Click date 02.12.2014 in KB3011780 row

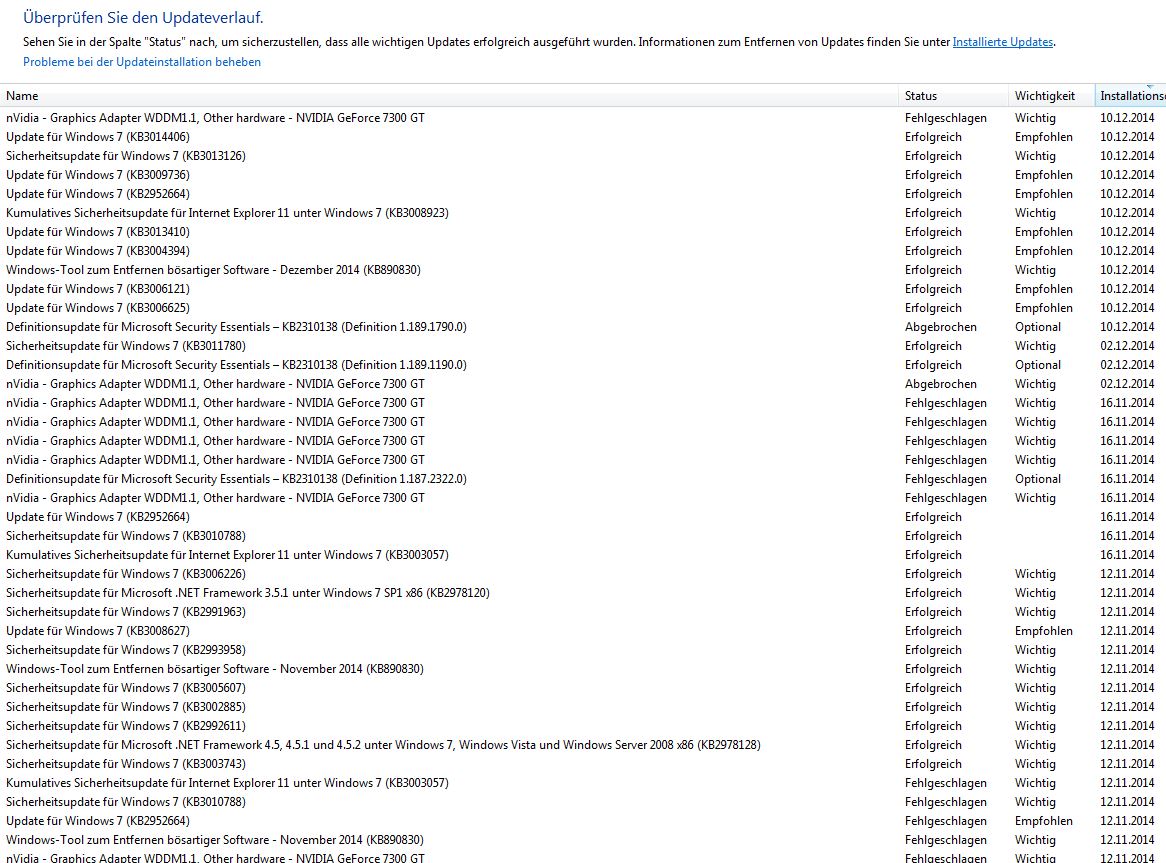pos(1127,346)
